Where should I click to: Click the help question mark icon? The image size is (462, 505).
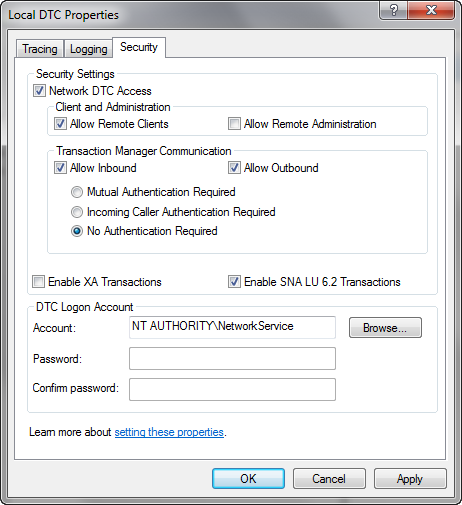pos(393,10)
